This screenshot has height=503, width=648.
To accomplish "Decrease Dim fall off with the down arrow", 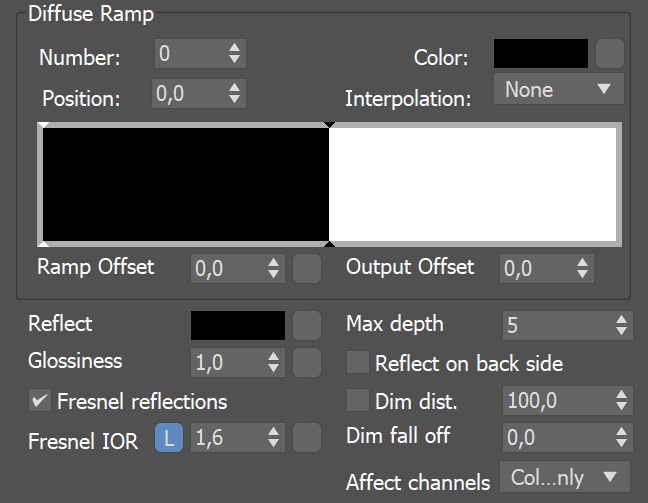I will pyautogui.click(x=621, y=443).
